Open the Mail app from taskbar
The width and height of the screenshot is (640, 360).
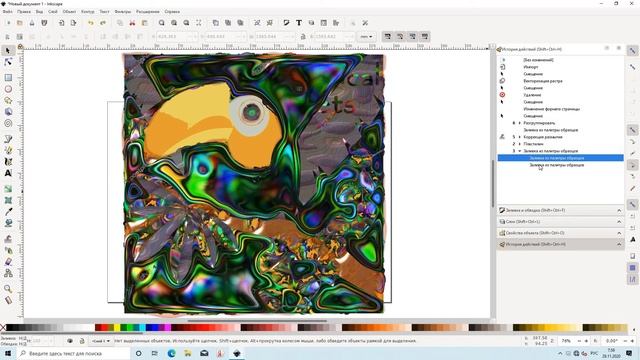204,353
